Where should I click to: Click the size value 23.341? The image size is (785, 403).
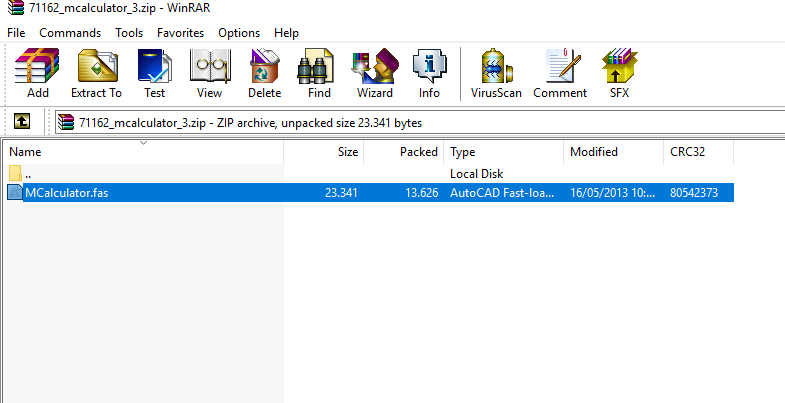click(x=341, y=193)
